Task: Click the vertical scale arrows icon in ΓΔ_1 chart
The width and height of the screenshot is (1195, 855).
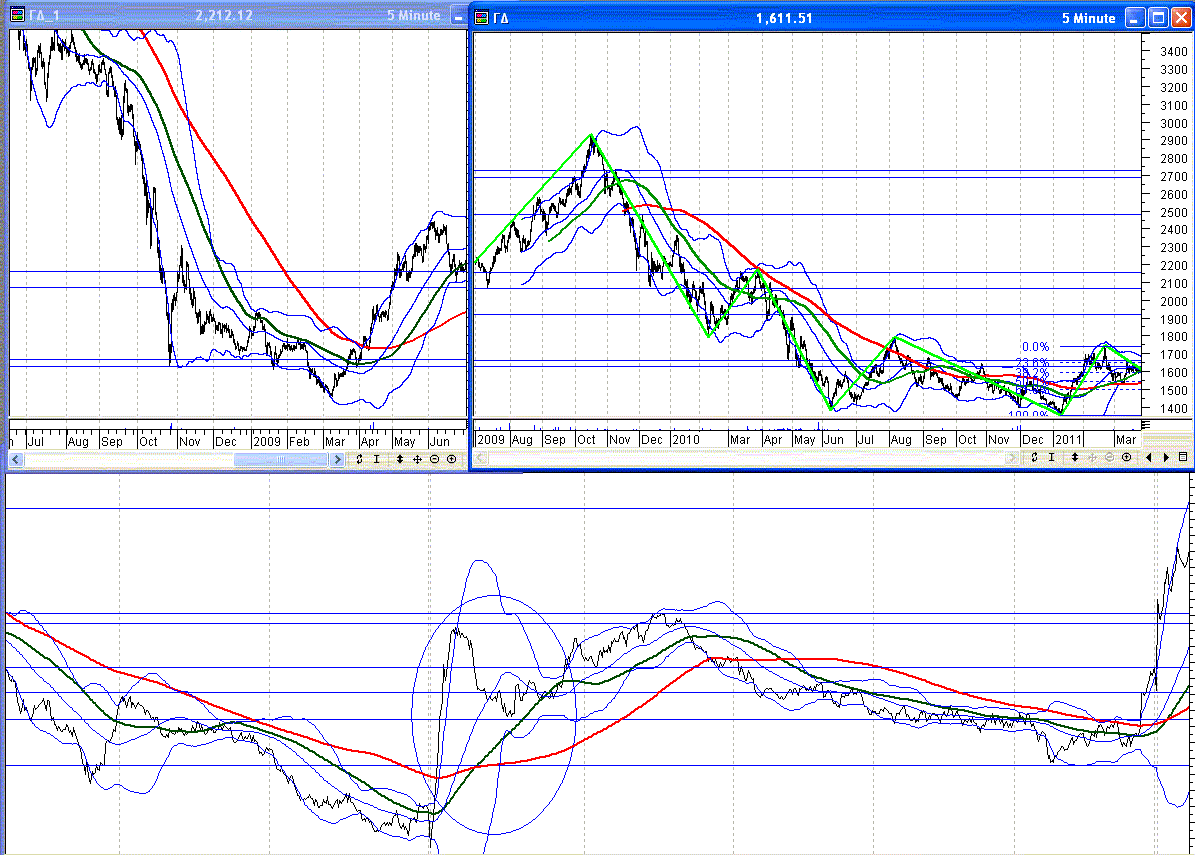Action: tap(399, 459)
